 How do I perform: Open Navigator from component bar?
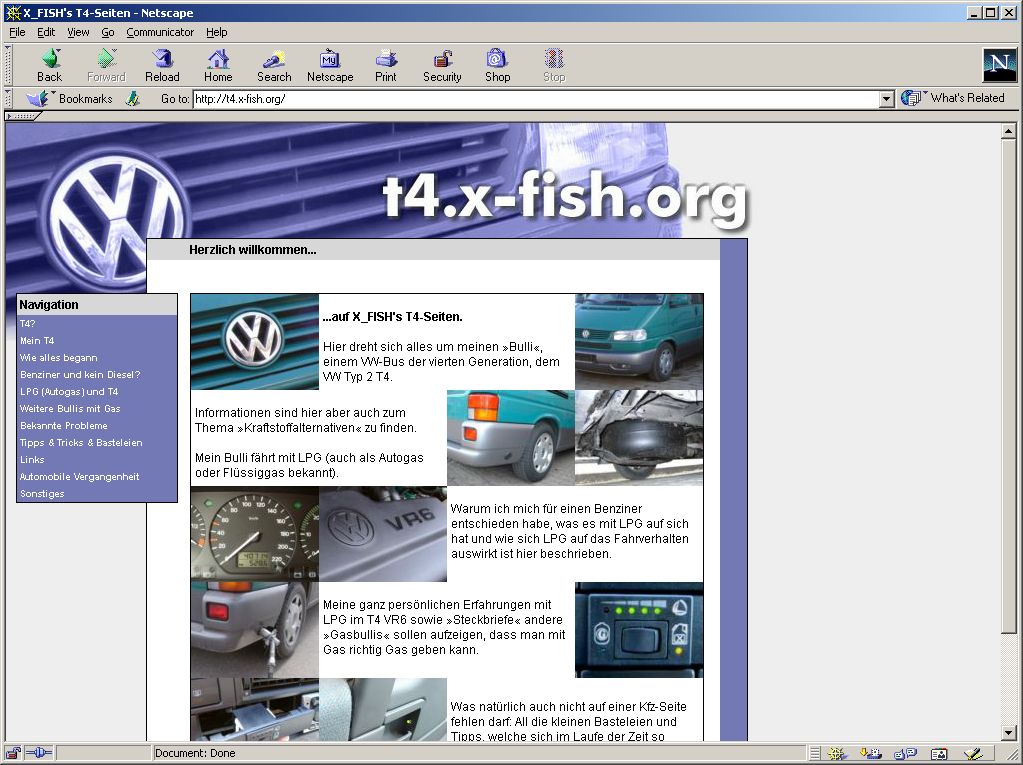[x=837, y=754]
